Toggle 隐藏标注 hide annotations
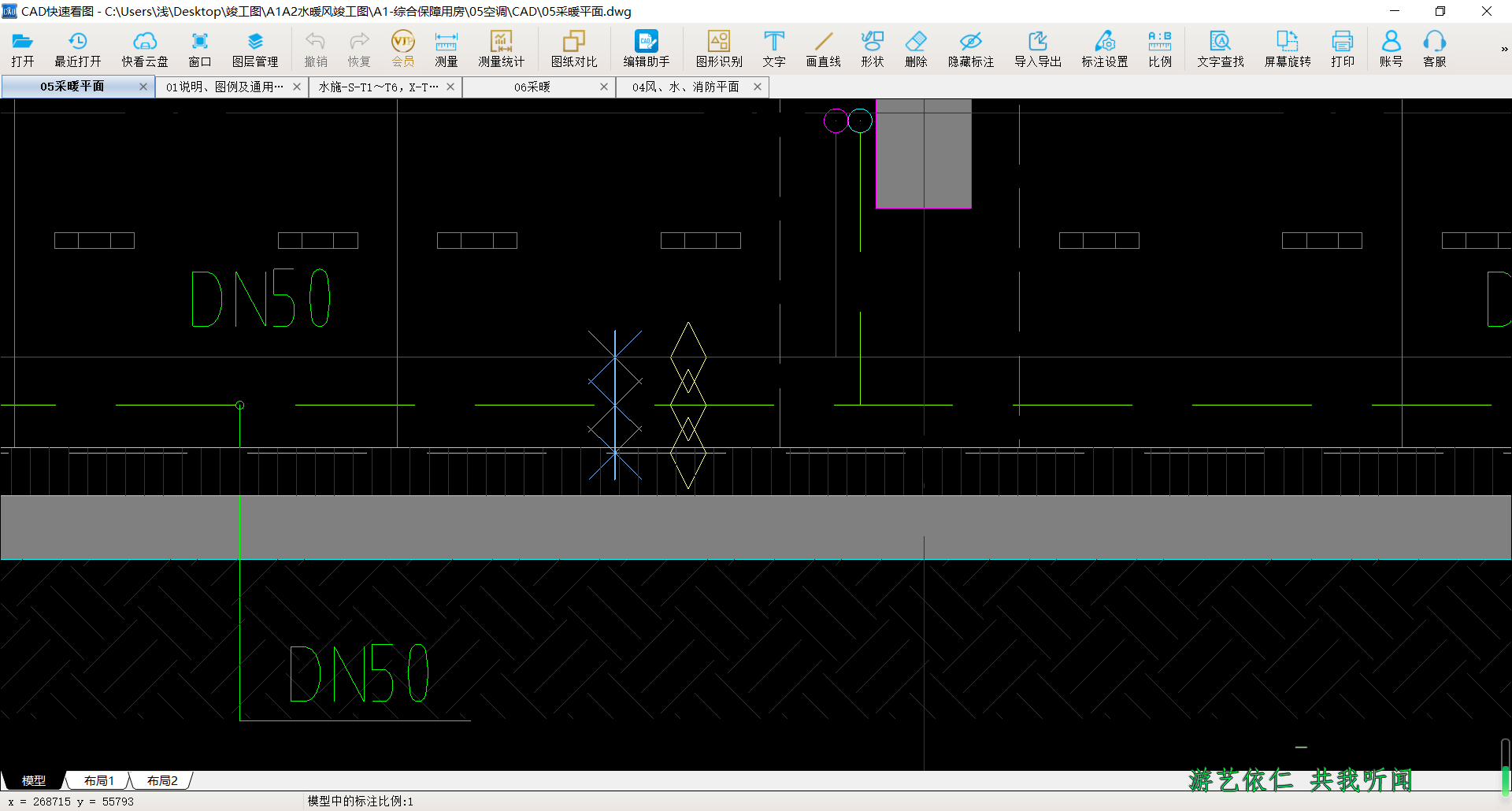 [971, 49]
